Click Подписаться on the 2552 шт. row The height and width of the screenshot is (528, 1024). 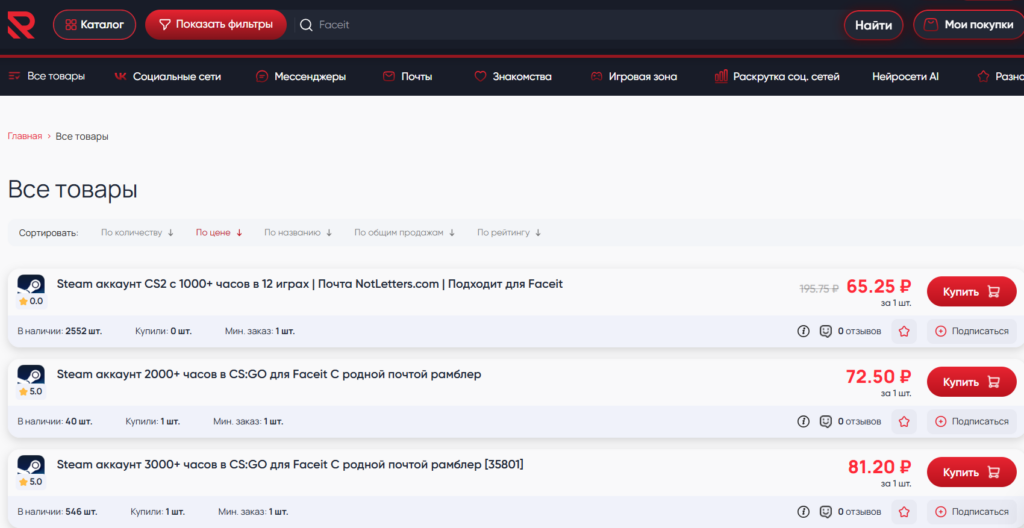pos(972,331)
